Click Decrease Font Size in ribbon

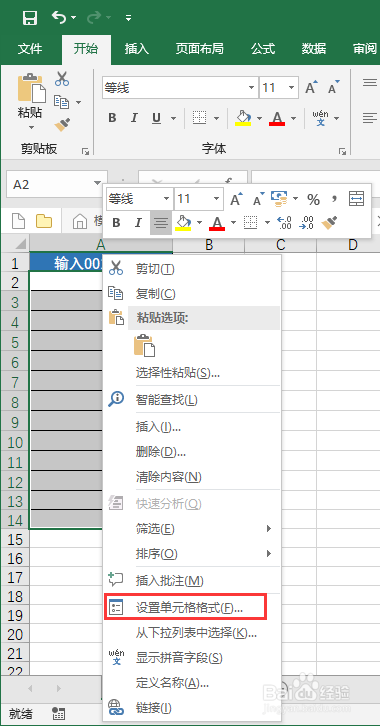[333, 87]
